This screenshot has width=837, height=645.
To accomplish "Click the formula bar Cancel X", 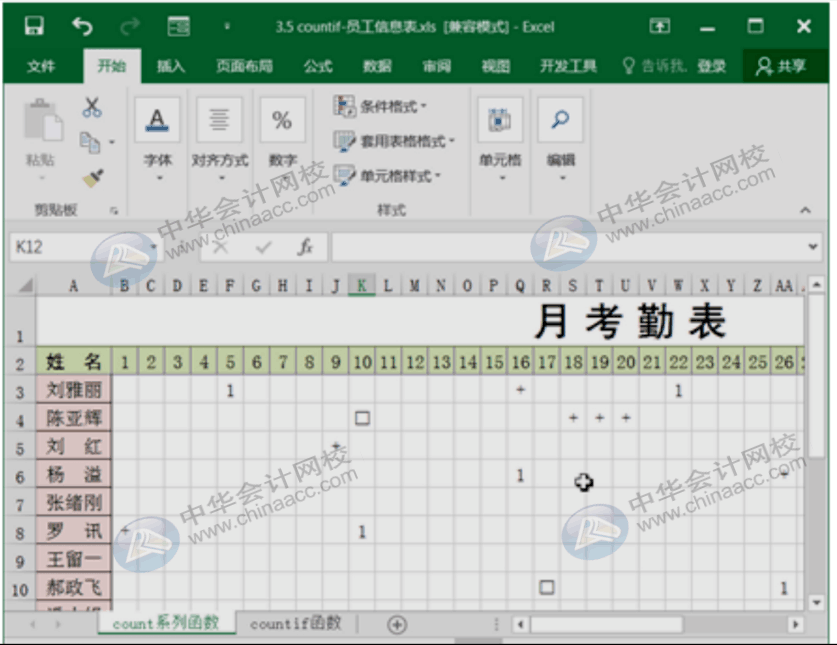I will tap(220, 247).
